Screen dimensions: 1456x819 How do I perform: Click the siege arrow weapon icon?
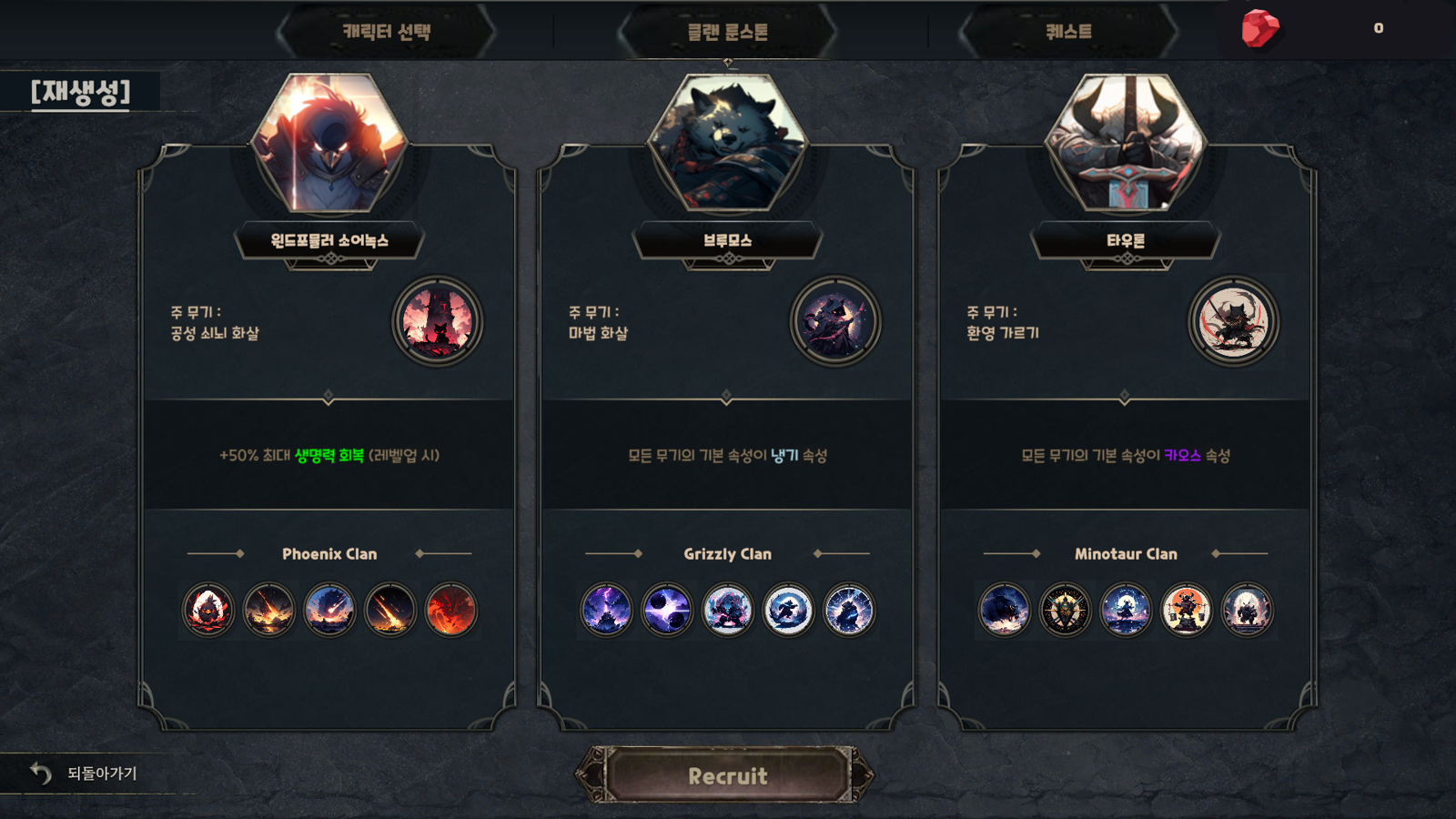[437, 321]
